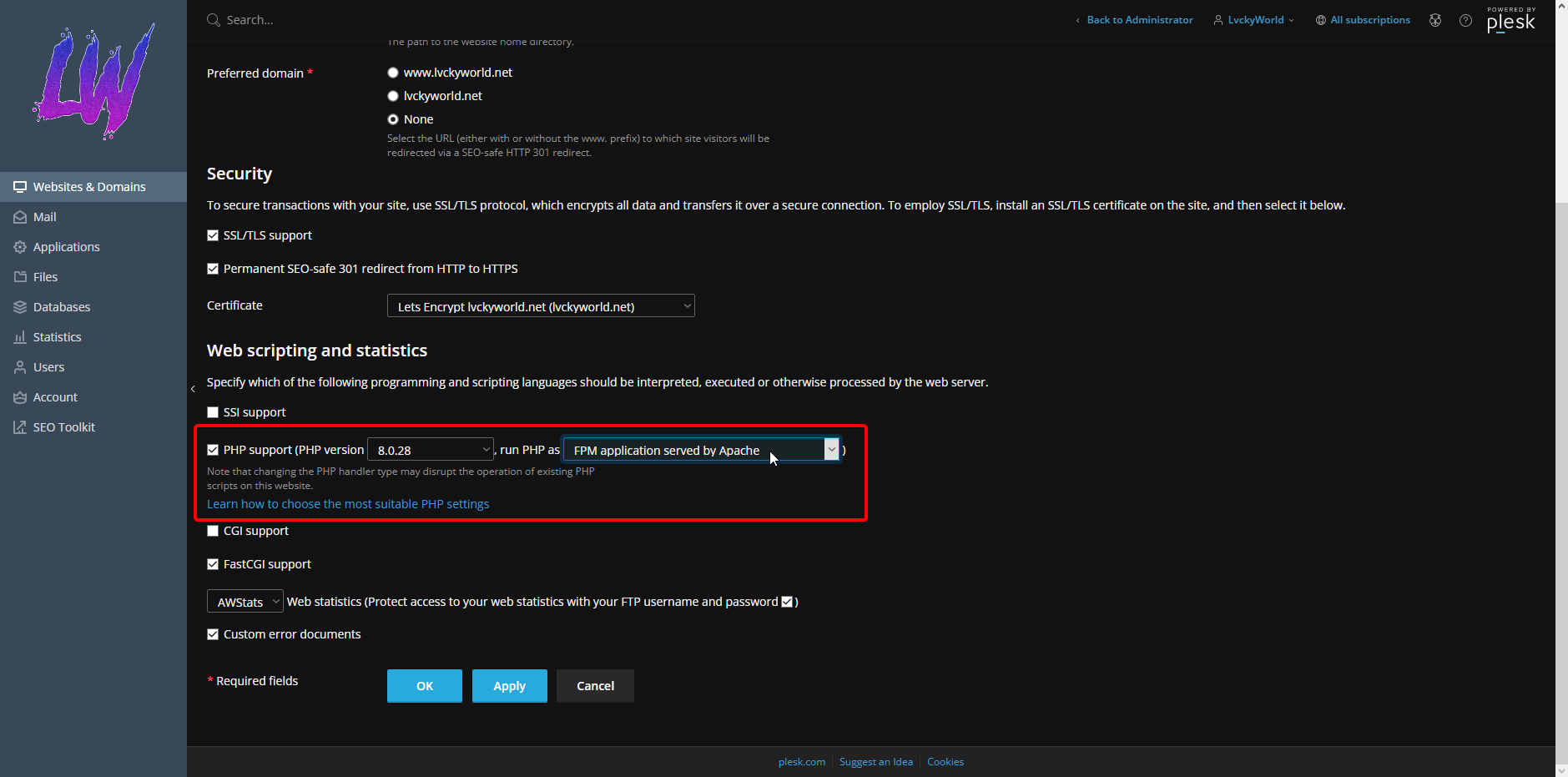Open the AWStats web statistics dropdown

(x=245, y=602)
